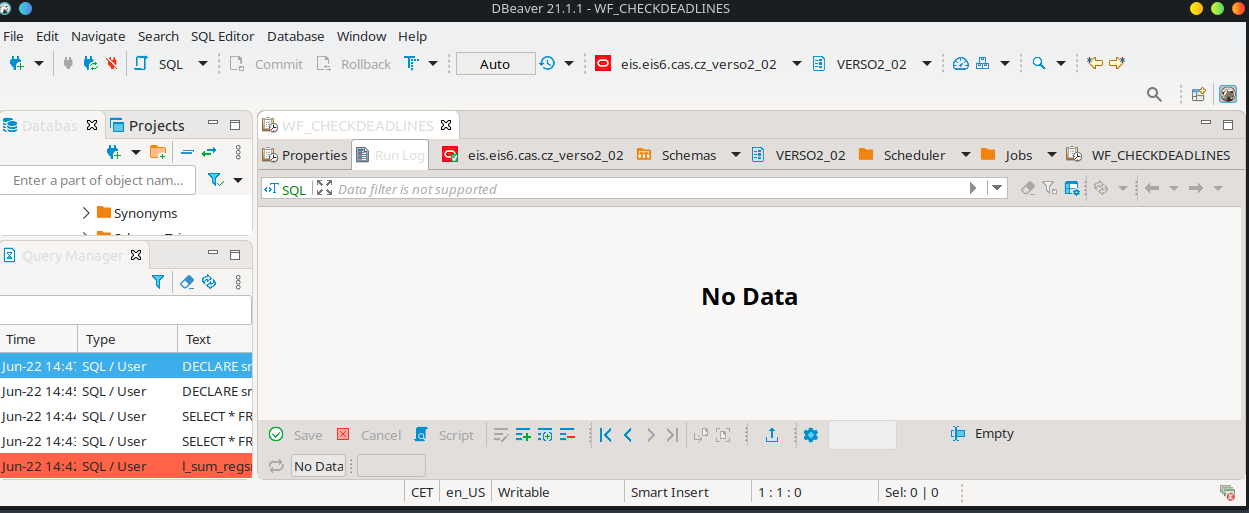Click WF_CHECKDEADLINES breadcrumb item
Screen dimensions: 1249x513
(1148, 155)
